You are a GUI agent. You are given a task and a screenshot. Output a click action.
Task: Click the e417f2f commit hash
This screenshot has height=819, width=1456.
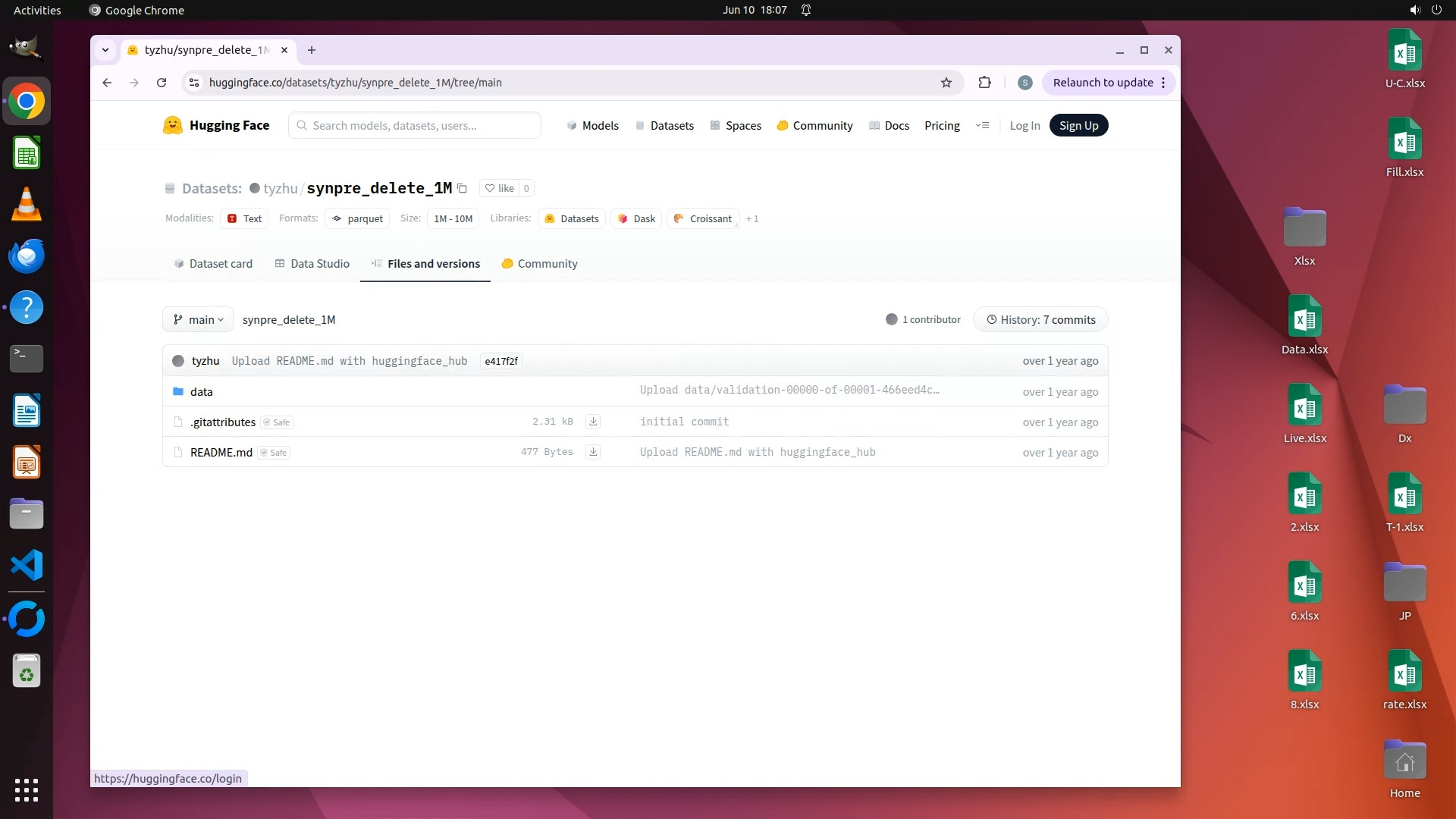pyautogui.click(x=501, y=361)
